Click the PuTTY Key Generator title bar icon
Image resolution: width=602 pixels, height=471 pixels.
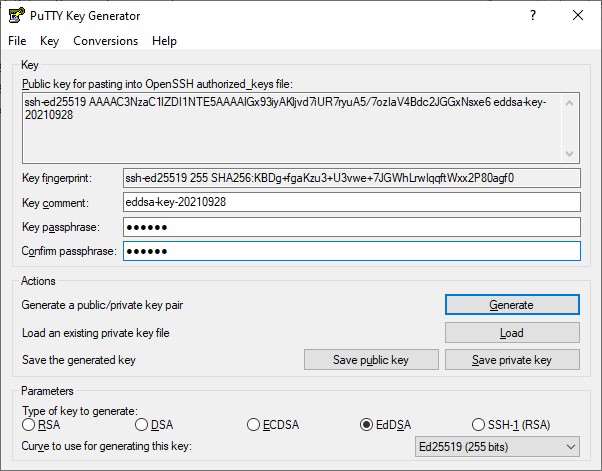17,16
